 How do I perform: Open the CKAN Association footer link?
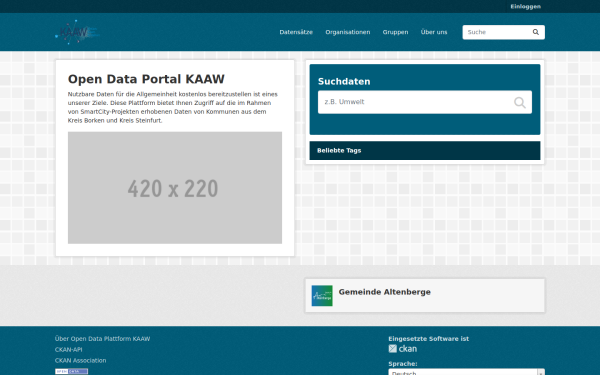80,360
